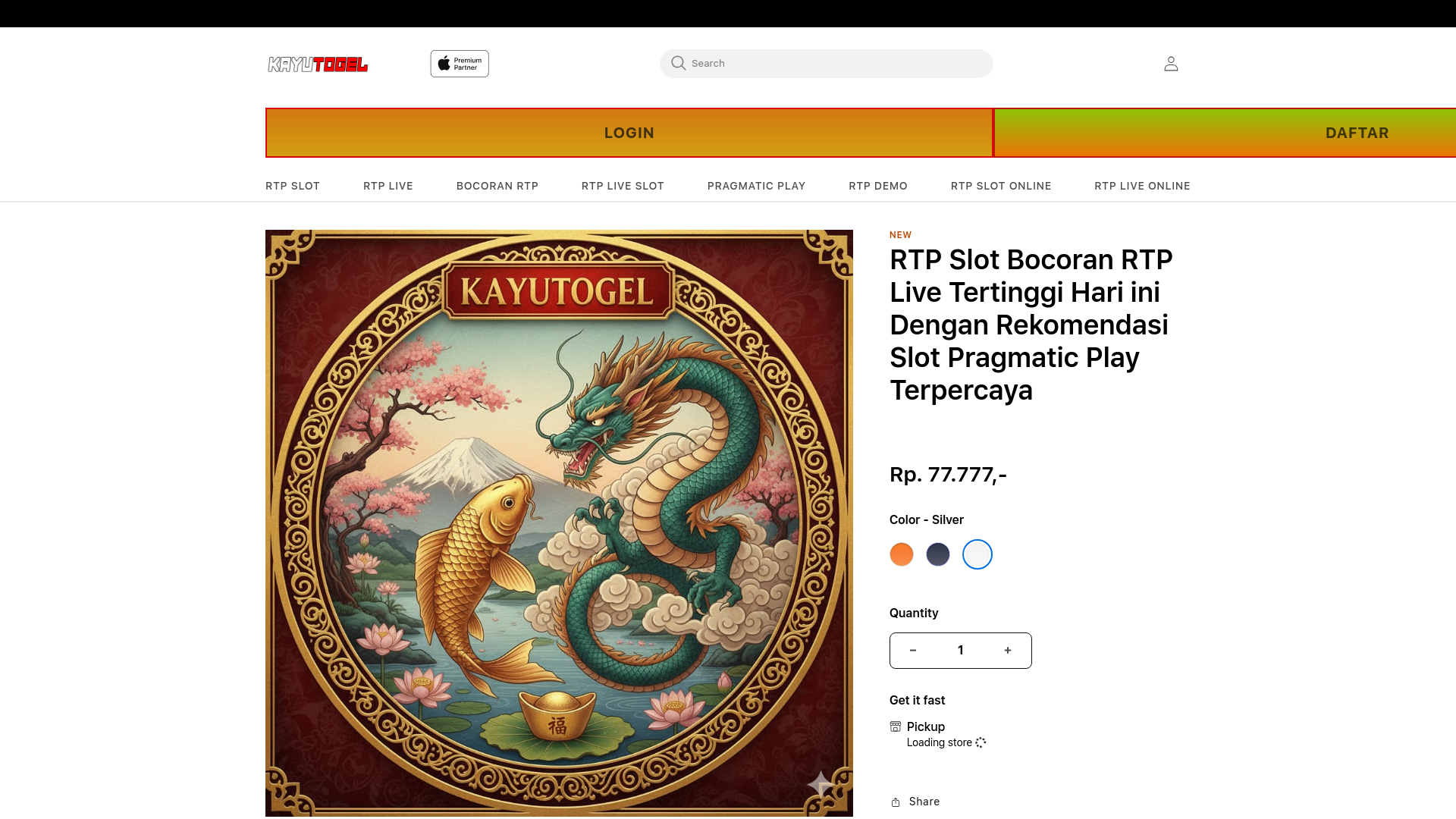This screenshot has height=819, width=1456.
Task: Click the magnifying glass search icon
Action: (x=678, y=63)
